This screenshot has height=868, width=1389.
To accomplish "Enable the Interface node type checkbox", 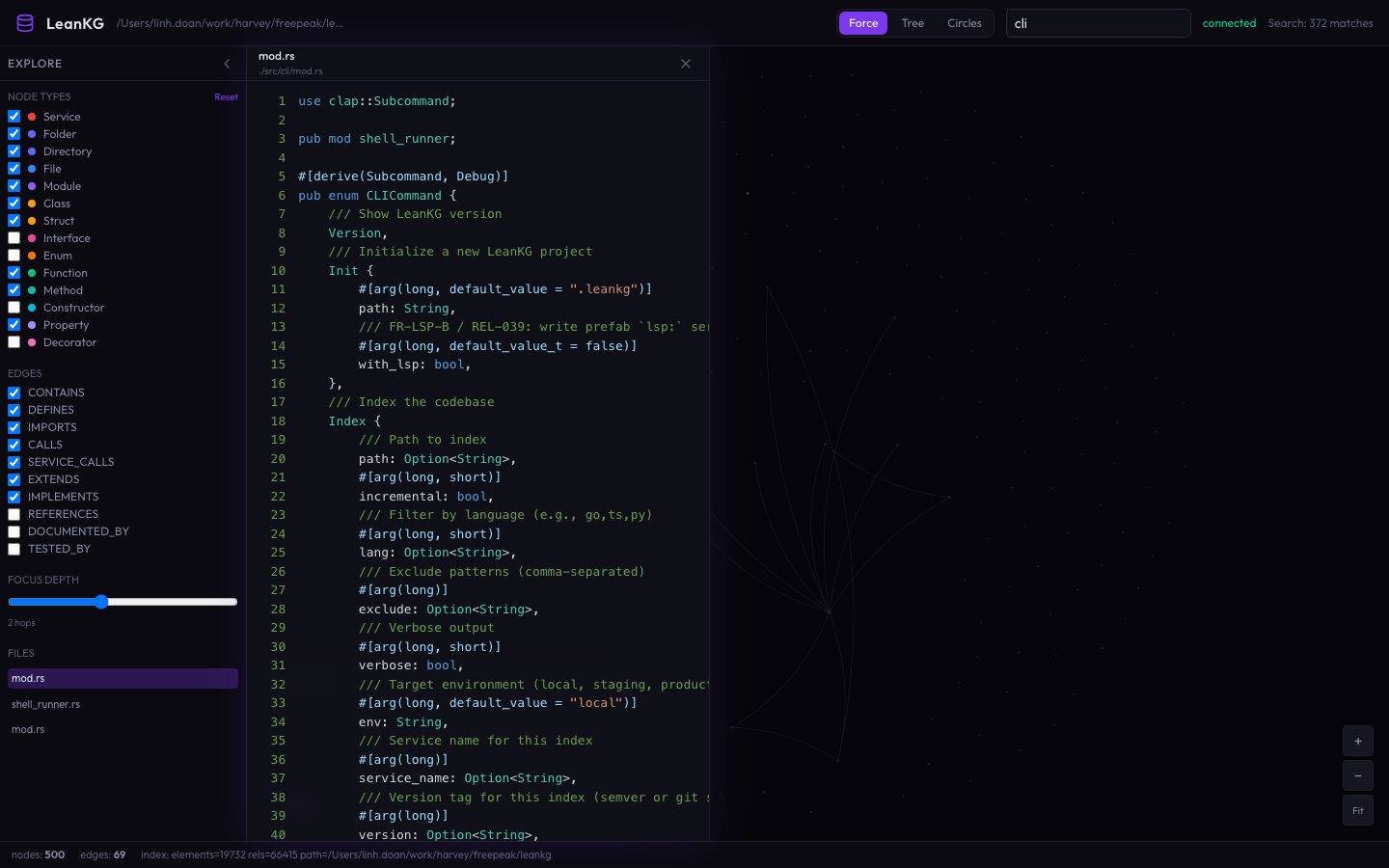I will pyautogui.click(x=14, y=238).
